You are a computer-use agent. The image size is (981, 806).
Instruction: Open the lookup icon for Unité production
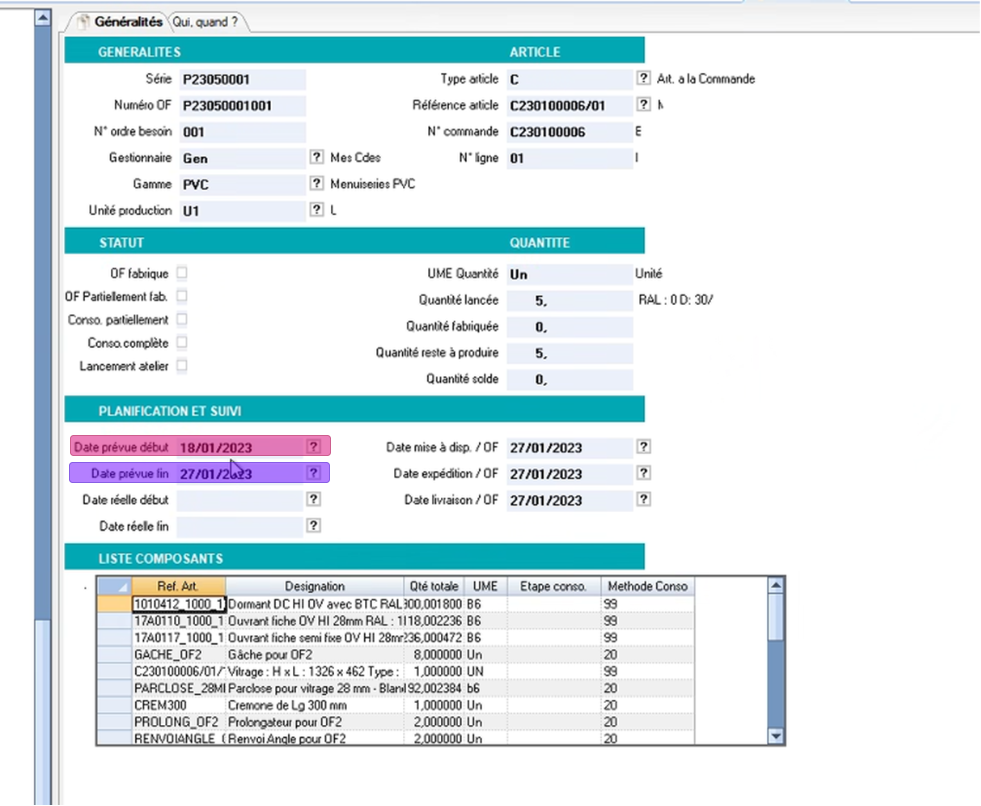tap(316, 210)
